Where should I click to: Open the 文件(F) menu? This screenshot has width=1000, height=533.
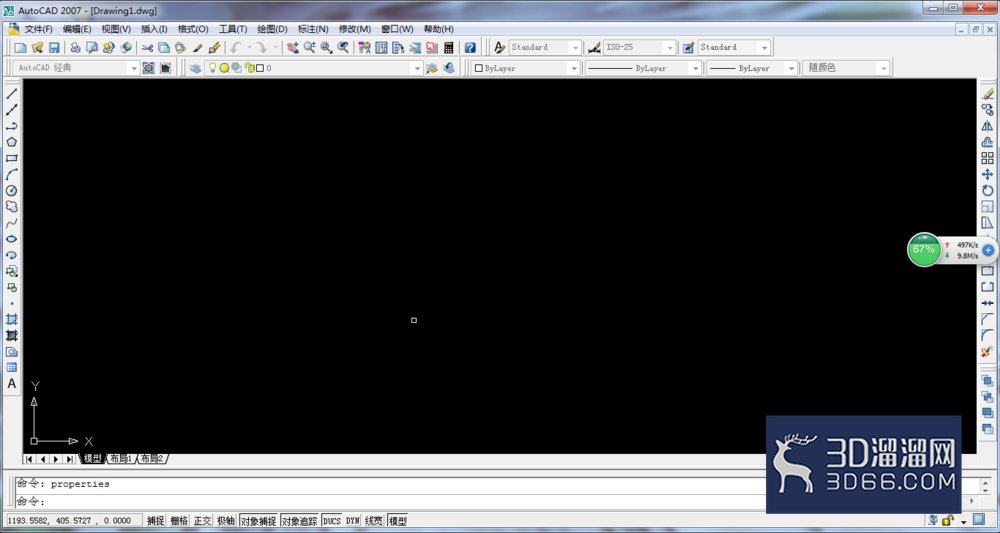pyautogui.click(x=38, y=29)
